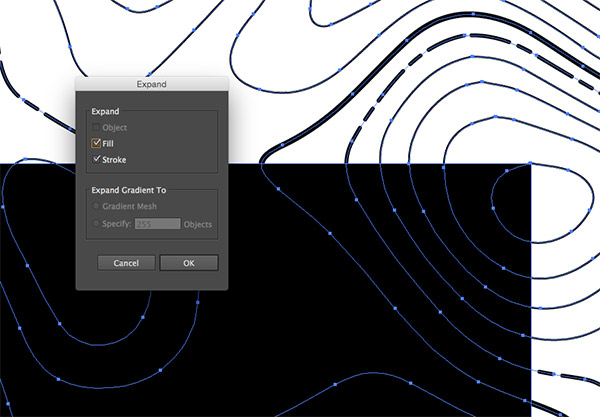600x417 pixels.
Task: Toggle the Stroke checkbox off
Action: pos(97,159)
